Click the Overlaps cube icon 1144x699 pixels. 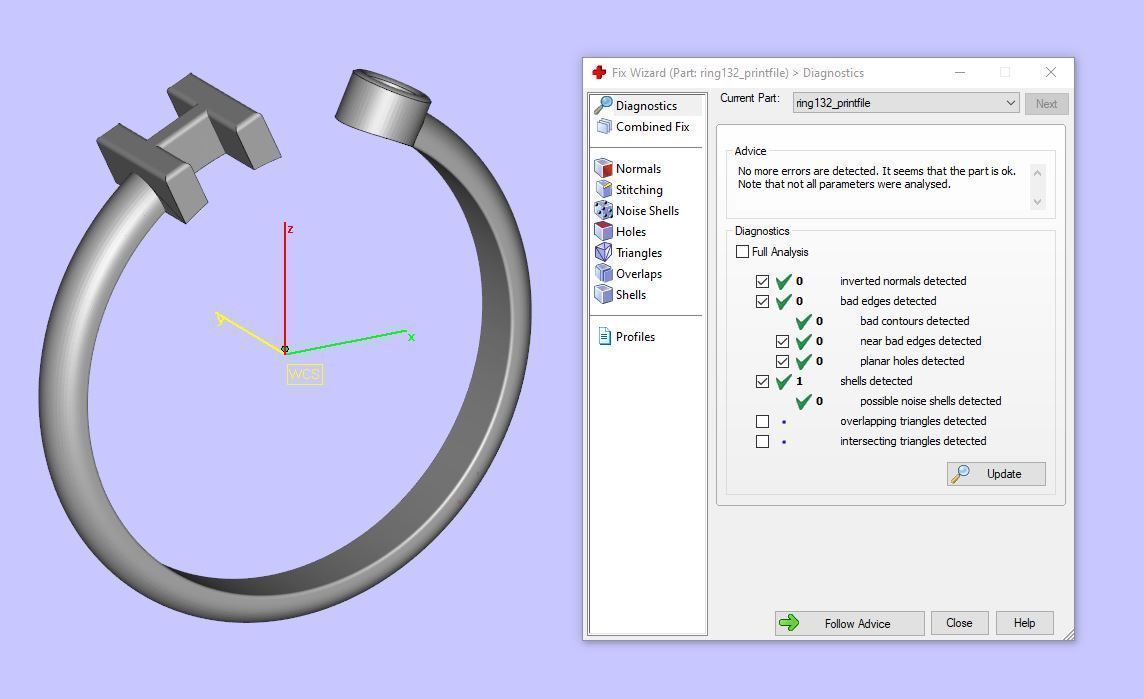point(603,273)
